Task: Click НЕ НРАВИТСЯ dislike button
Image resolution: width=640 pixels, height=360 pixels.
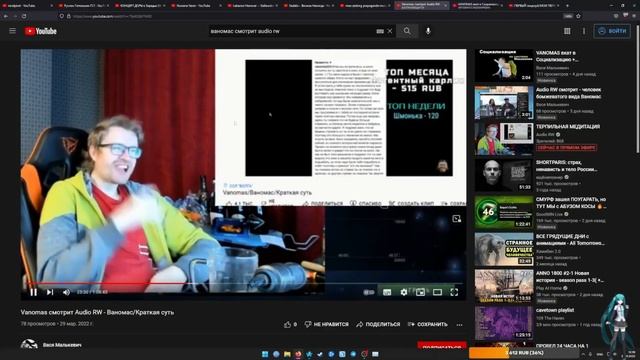Action: (327, 324)
